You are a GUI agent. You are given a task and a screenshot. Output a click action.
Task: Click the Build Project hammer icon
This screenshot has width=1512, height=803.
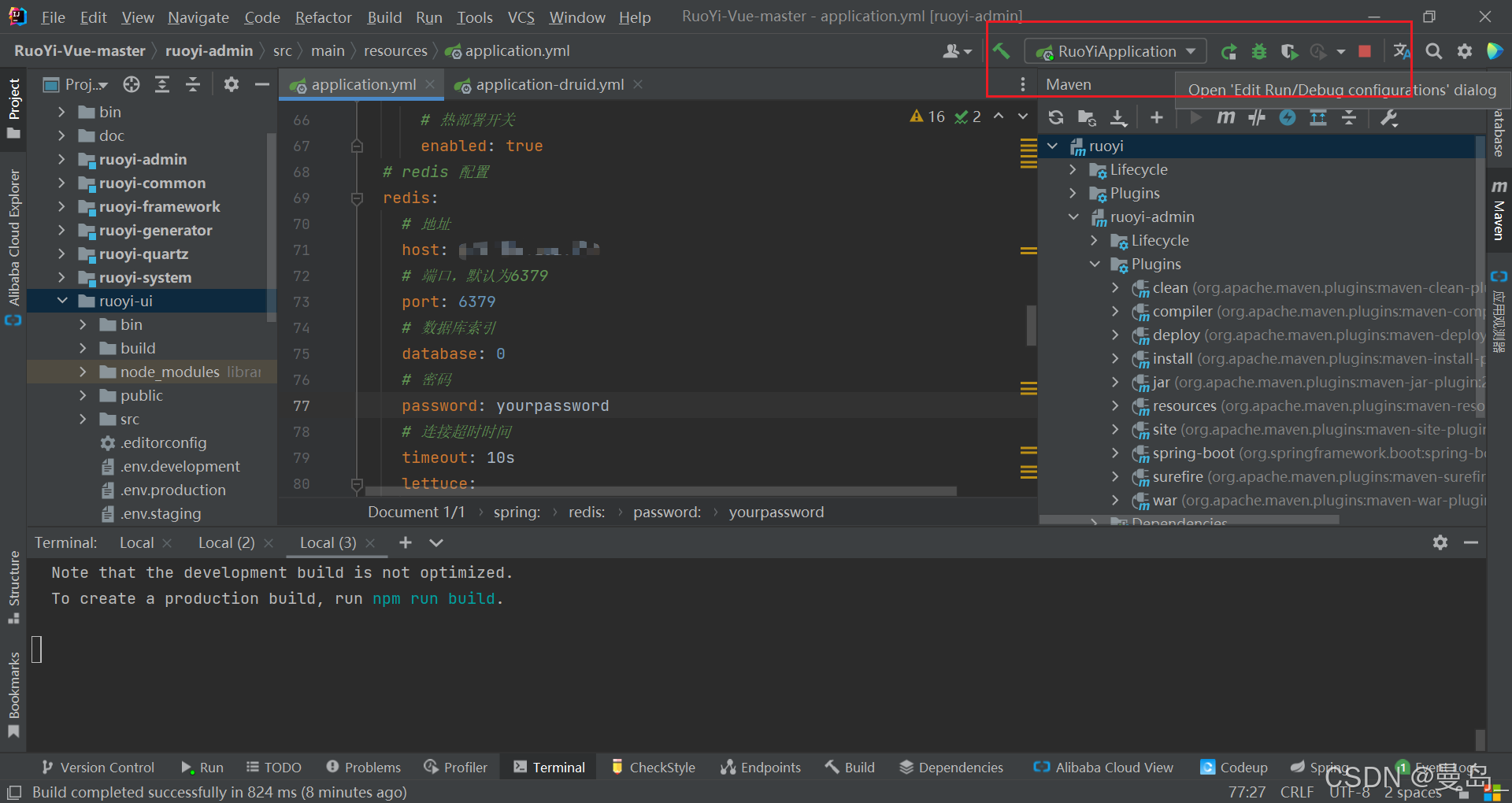coord(1001,51)
